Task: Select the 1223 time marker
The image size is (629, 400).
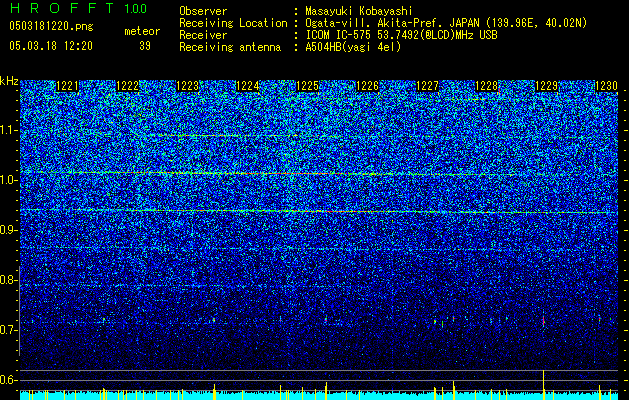Action: (187, 86)
